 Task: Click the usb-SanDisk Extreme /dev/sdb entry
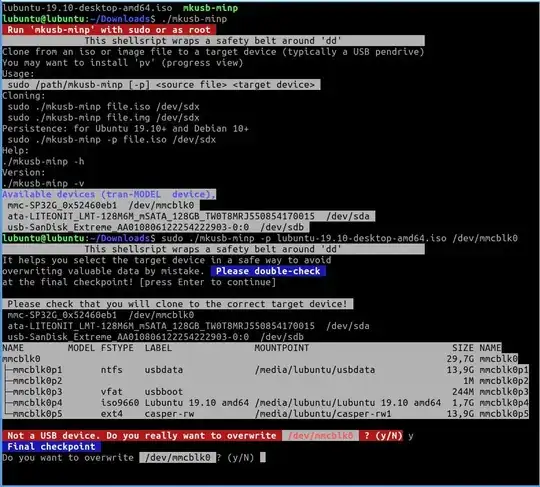156,227
